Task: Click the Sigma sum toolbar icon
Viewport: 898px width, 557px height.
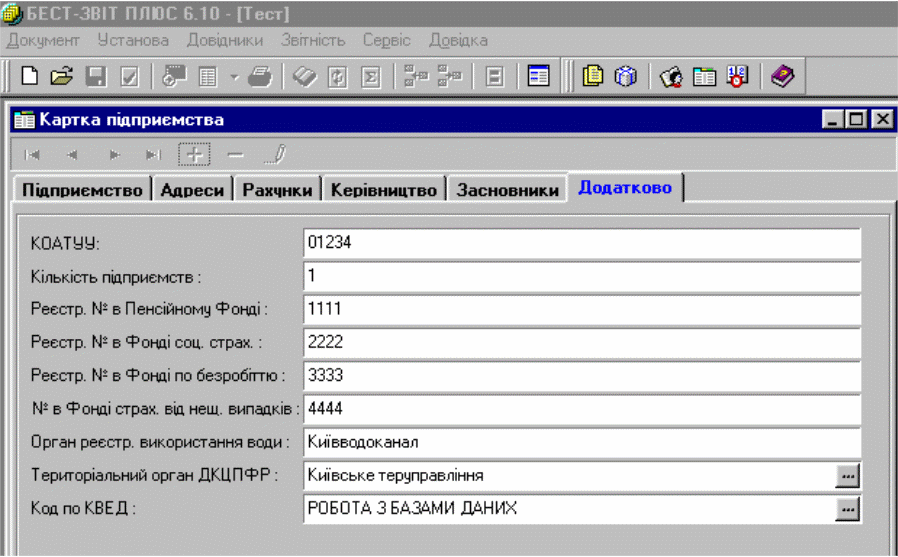Action: pos(371,77)
